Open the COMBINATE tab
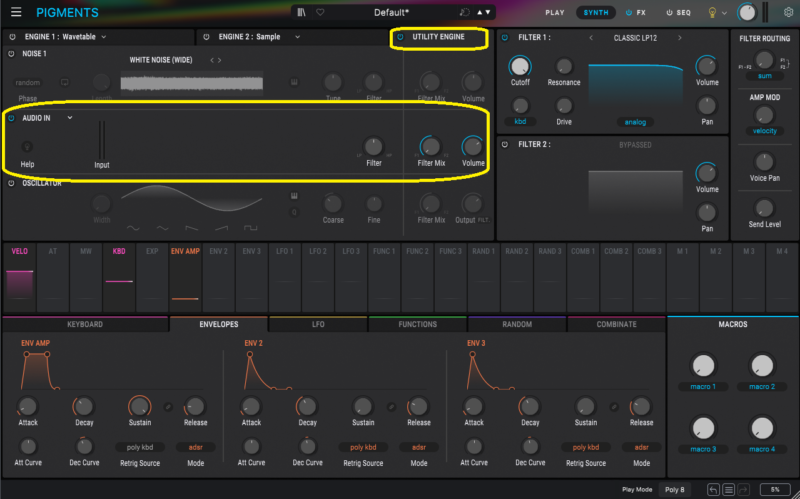Screen dimensions: 800x499 [x=616, y=324]
